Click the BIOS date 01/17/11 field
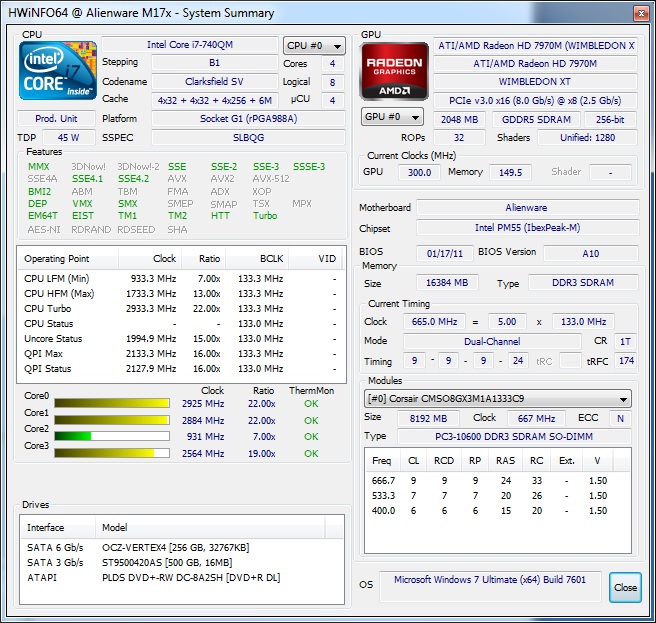Image resolution: width=656 pixels, height=623 pixels. click(445, 254)
